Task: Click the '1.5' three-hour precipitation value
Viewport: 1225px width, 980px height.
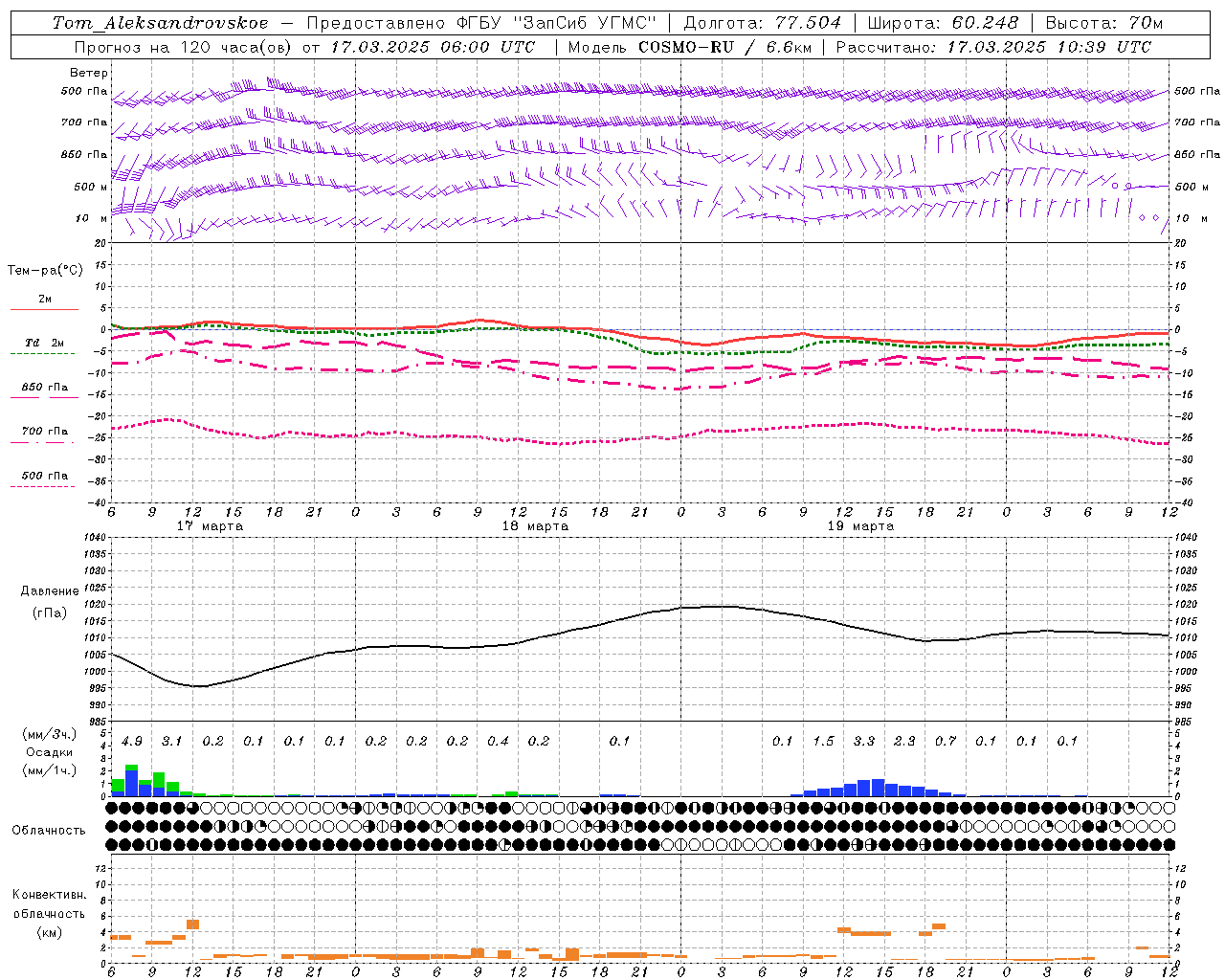Action: pos(824,741)
